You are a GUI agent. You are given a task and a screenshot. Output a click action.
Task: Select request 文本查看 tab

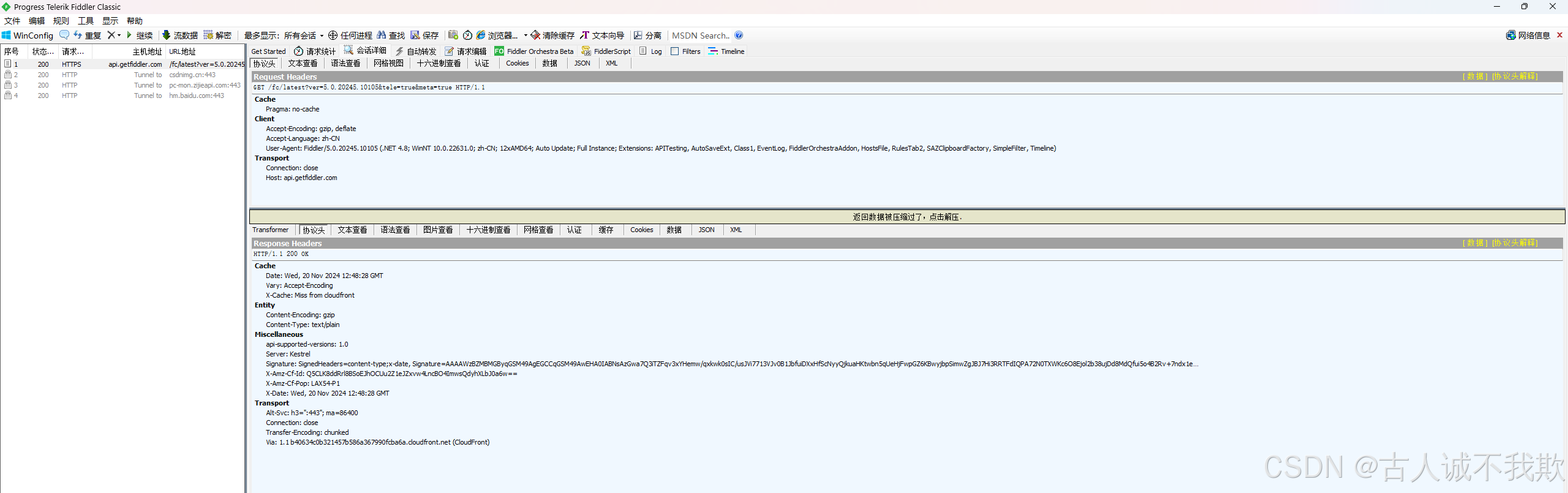[303, 64]
